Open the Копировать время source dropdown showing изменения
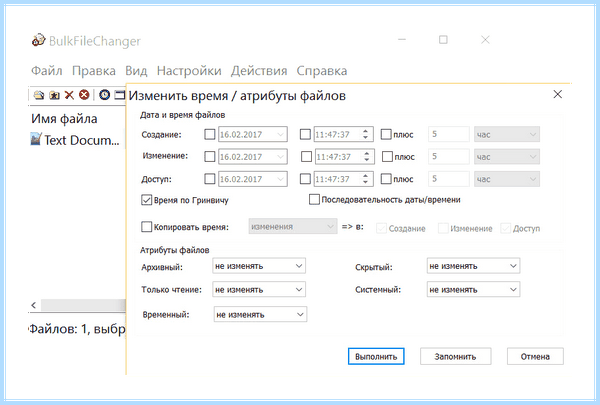Viewport: 600px width, 405px height. tap(293, 226)
